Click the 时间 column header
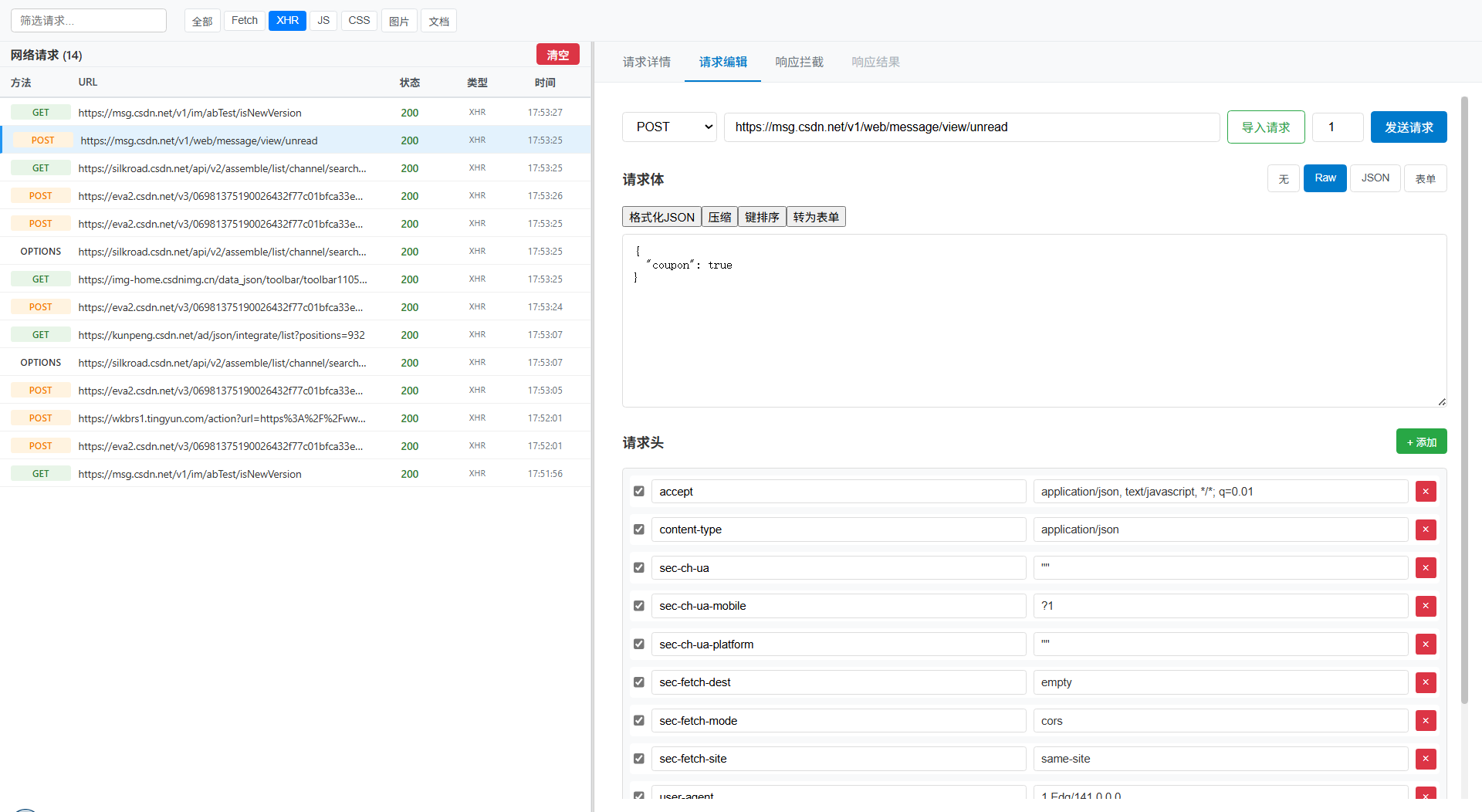 (x=545, y=83)
